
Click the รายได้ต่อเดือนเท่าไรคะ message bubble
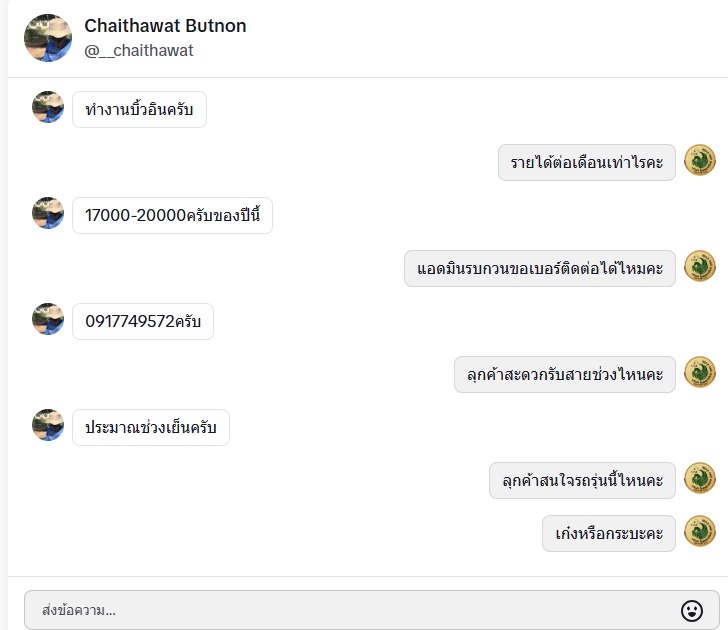point(587,162)
